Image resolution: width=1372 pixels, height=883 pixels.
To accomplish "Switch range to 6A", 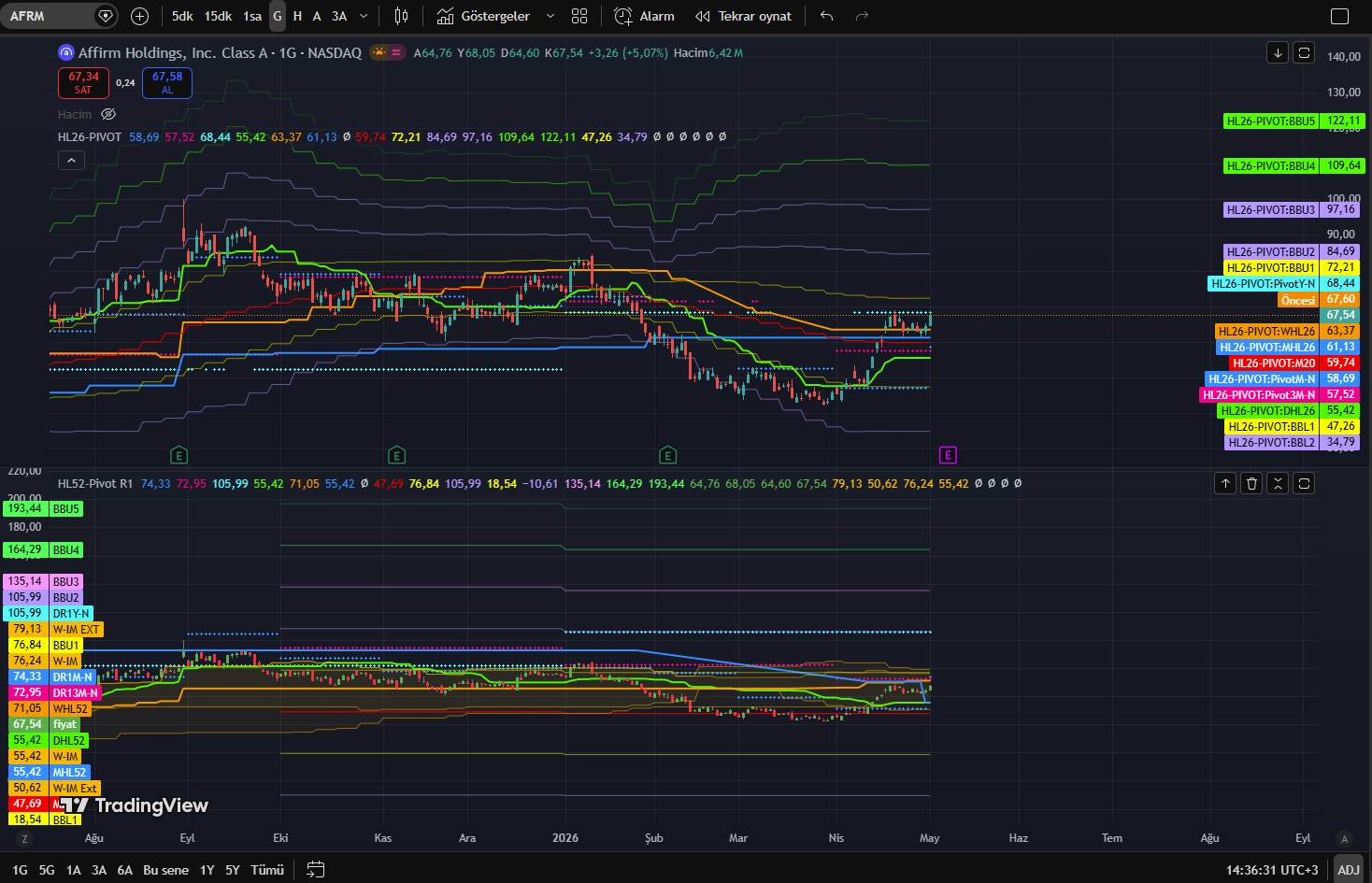I will [x=124, y=869].
